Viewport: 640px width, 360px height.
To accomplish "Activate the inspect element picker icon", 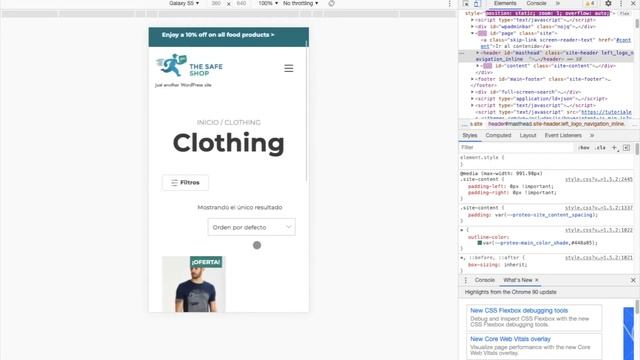I will coord(466,4).
